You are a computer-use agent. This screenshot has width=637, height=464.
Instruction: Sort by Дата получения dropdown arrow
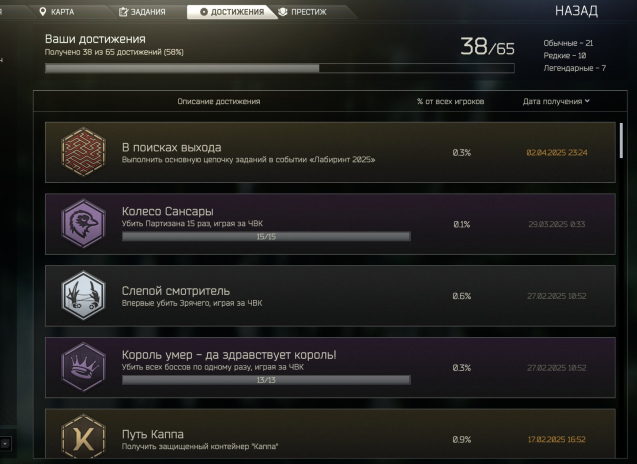tap(587, 101)
